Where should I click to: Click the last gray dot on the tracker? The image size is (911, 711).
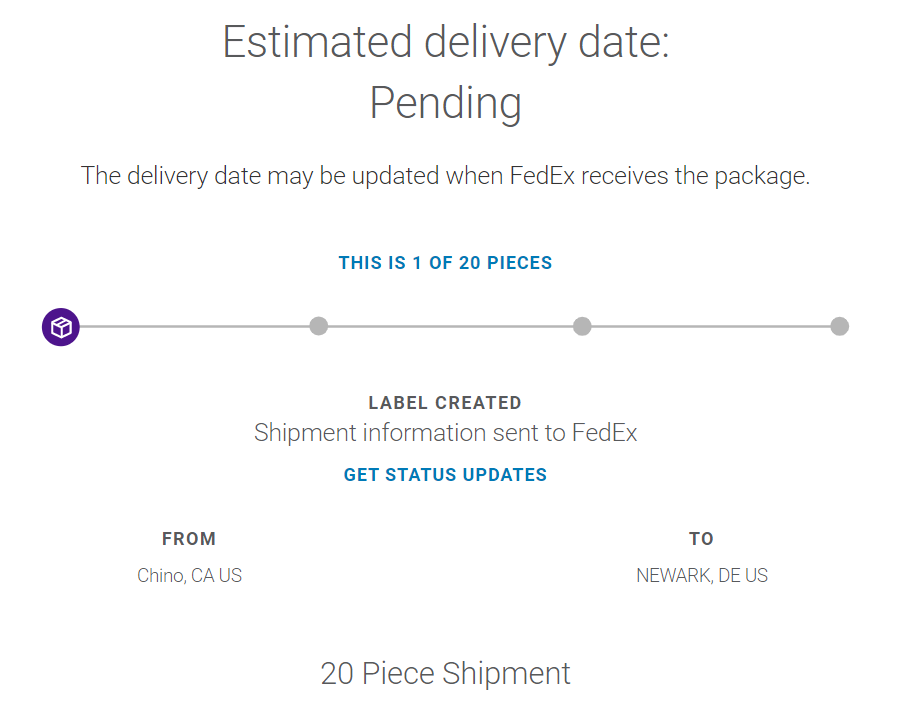840,326
